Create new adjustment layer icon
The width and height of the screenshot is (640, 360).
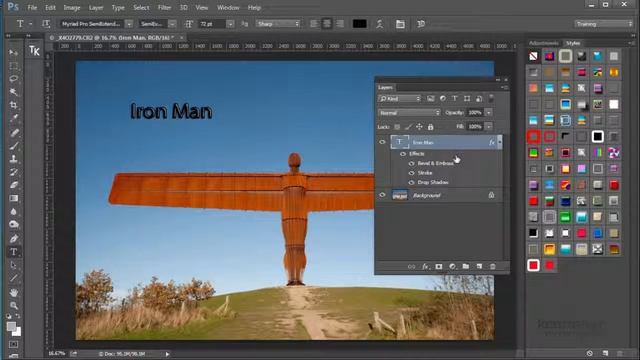452,267
